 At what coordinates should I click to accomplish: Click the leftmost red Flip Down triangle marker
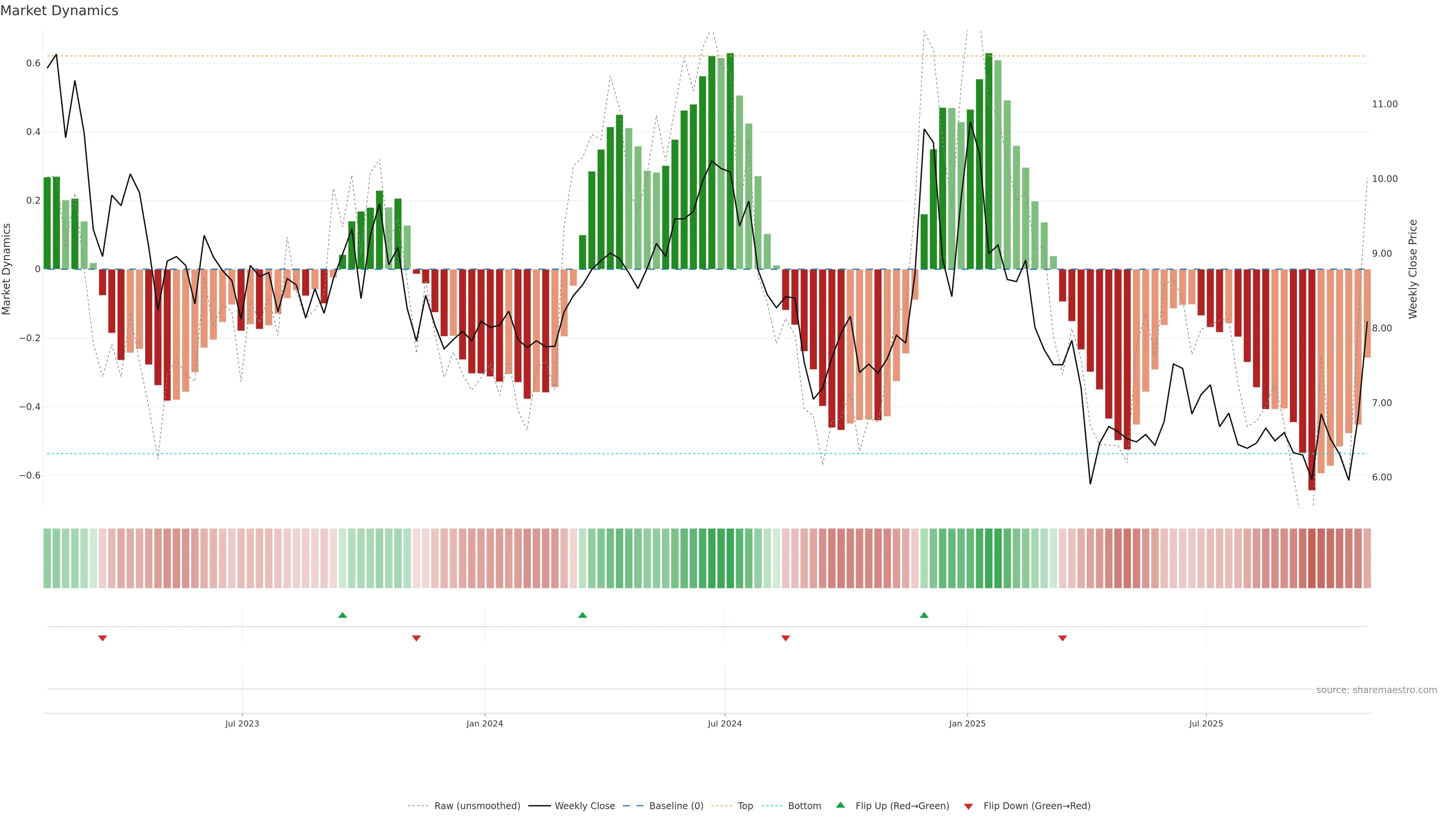(x=102, y=638)
